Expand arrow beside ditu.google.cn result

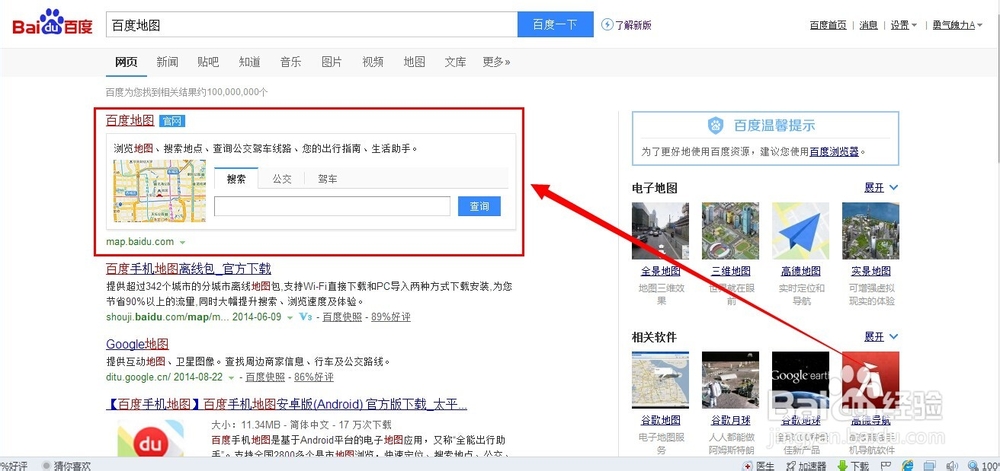click(x=232, y=377)
